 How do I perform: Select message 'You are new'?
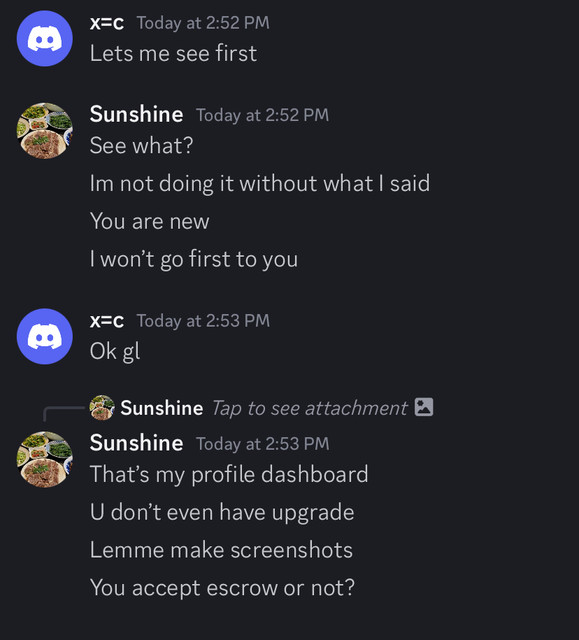[x=149, y=222]
